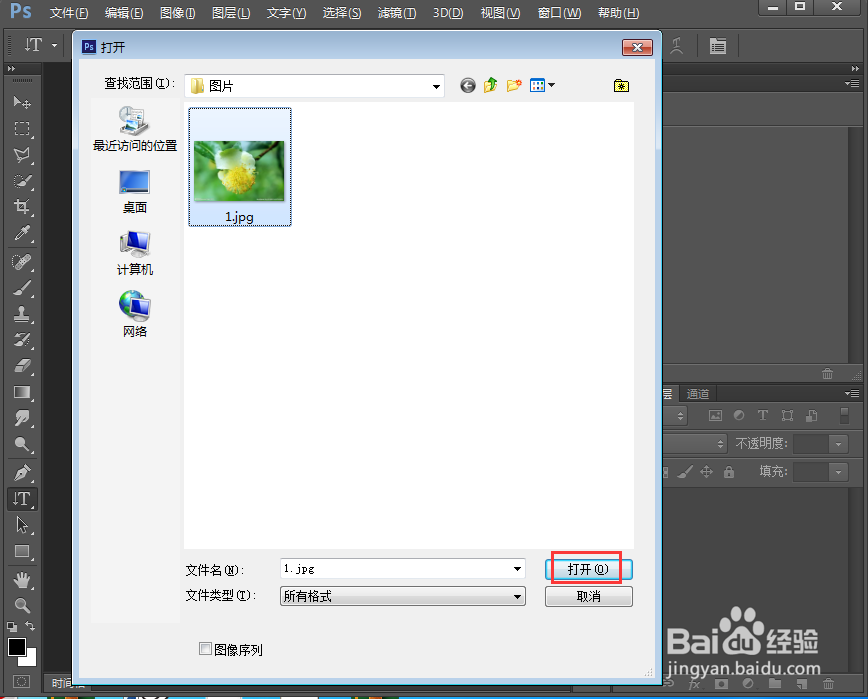The height and width of the screenshot is (699, 868).
Task: Select the Clone Stamp tool
Action: pos(22,314)
